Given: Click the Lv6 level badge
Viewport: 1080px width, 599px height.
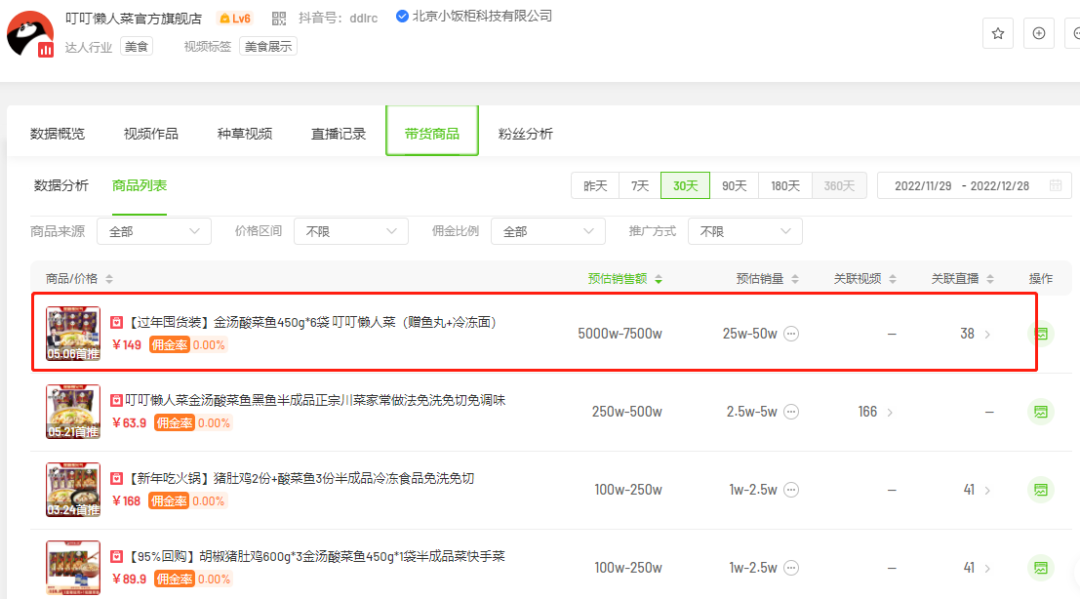Looking at the screenshot, I should [x=234, y=19].
